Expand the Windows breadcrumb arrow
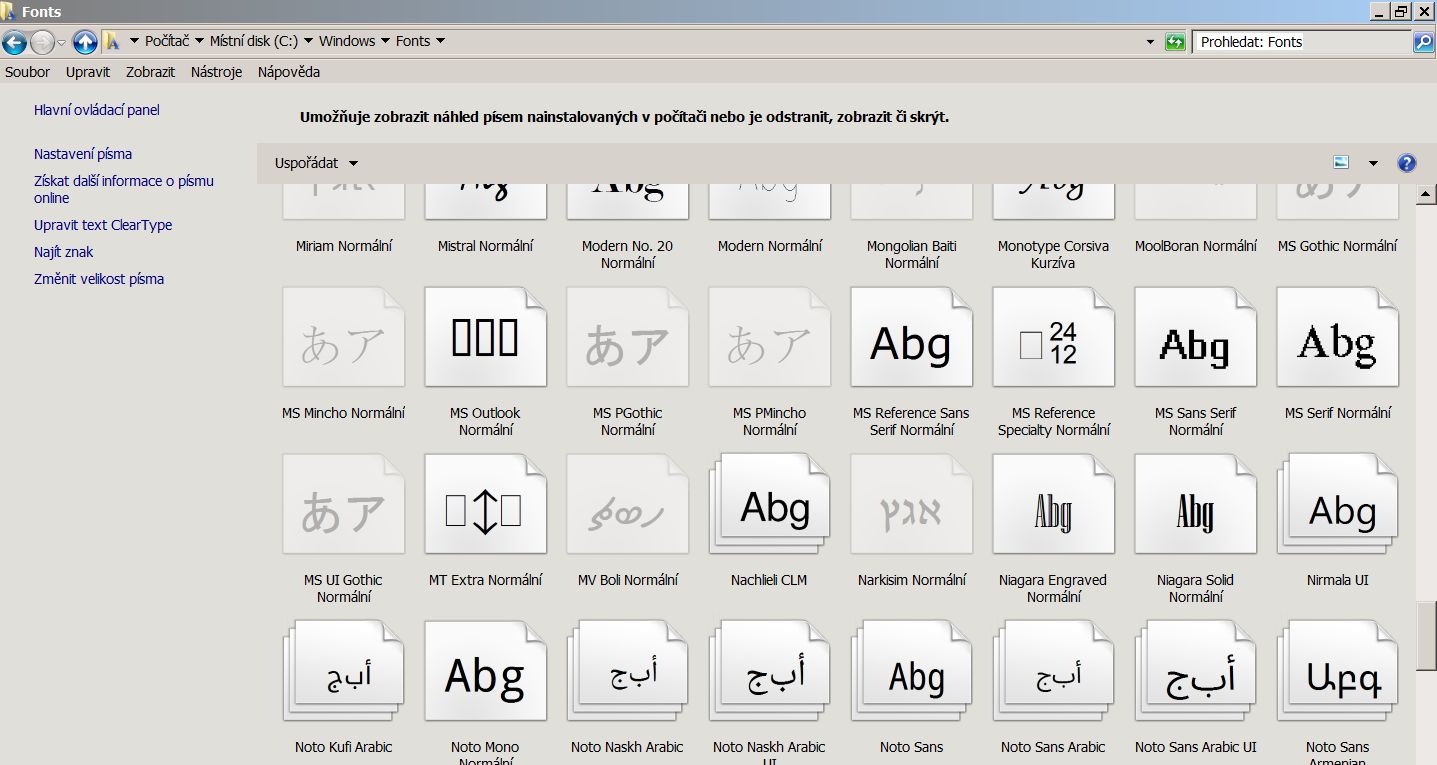The height and width of the screenshot is (765, 1437). [x=385, y=41]
